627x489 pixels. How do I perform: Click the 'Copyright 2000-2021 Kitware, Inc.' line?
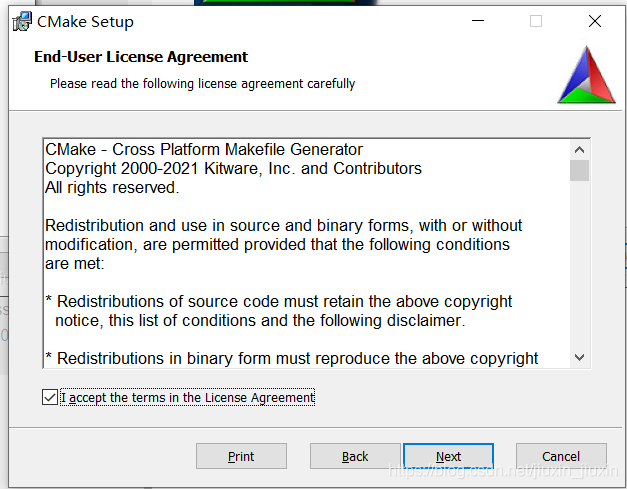[x=233, y=169]
